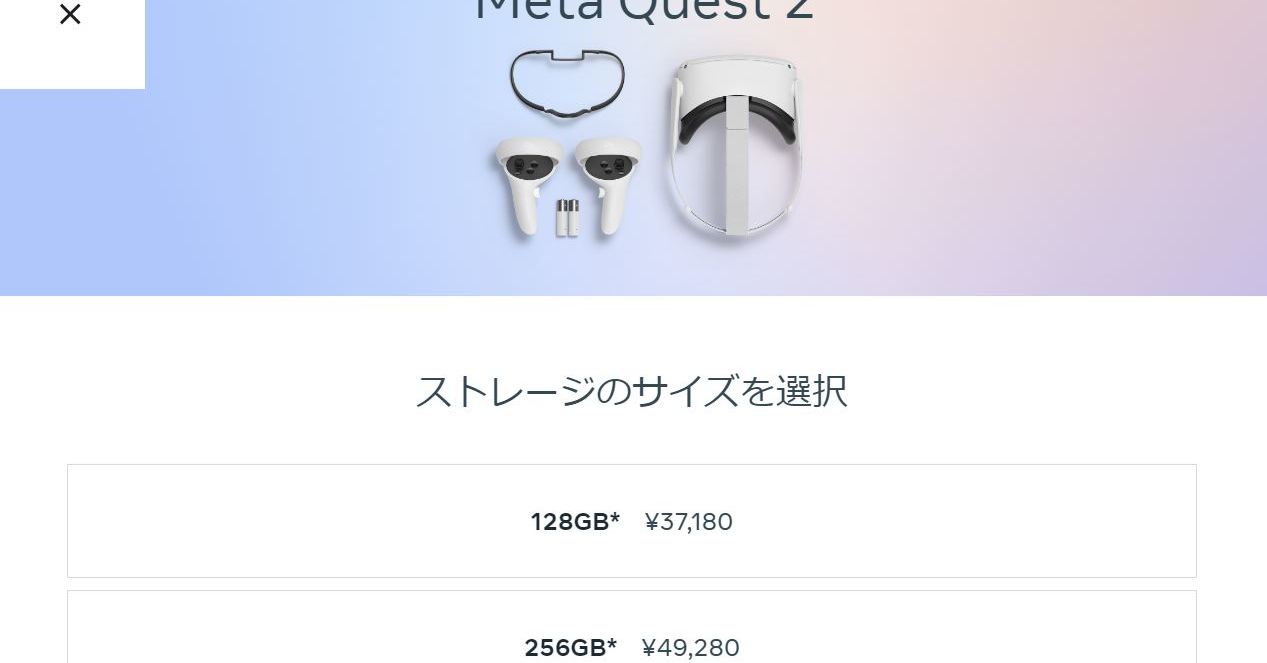1267x663 pixels.
Task: Click the white Quest 2 headset image
Action: pos(736,148)
